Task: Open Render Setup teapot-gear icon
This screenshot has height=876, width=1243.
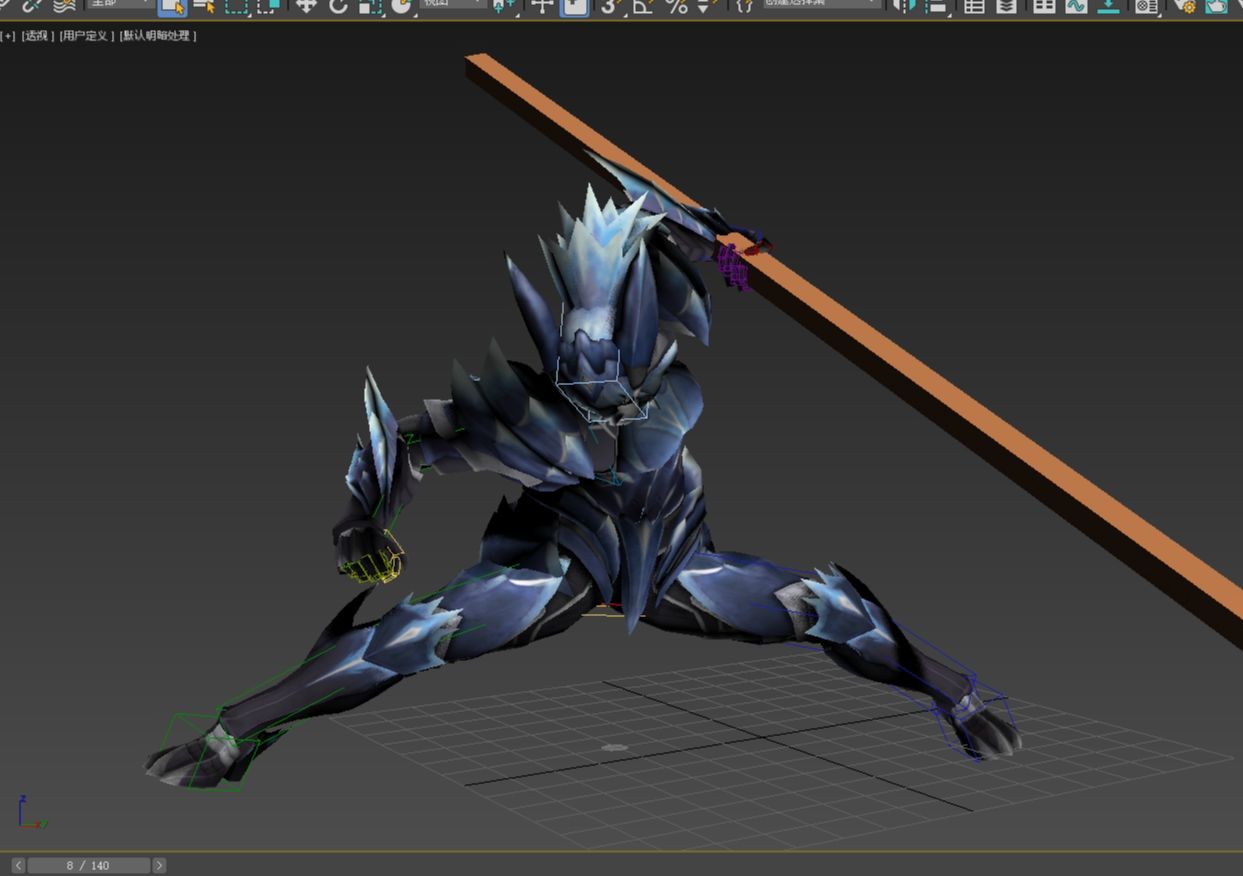Action: 1185,6
